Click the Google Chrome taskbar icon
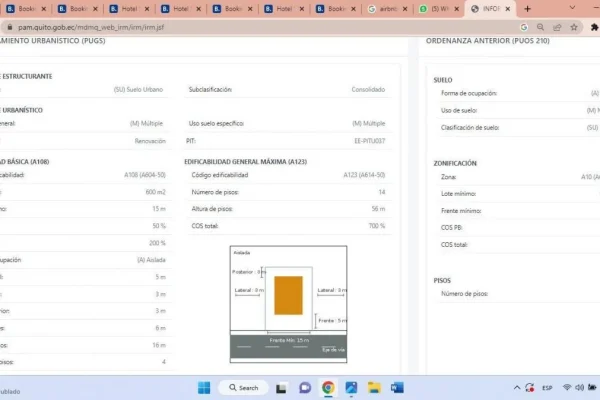Viewport: 600px width, 400px height. coord(328,387)
